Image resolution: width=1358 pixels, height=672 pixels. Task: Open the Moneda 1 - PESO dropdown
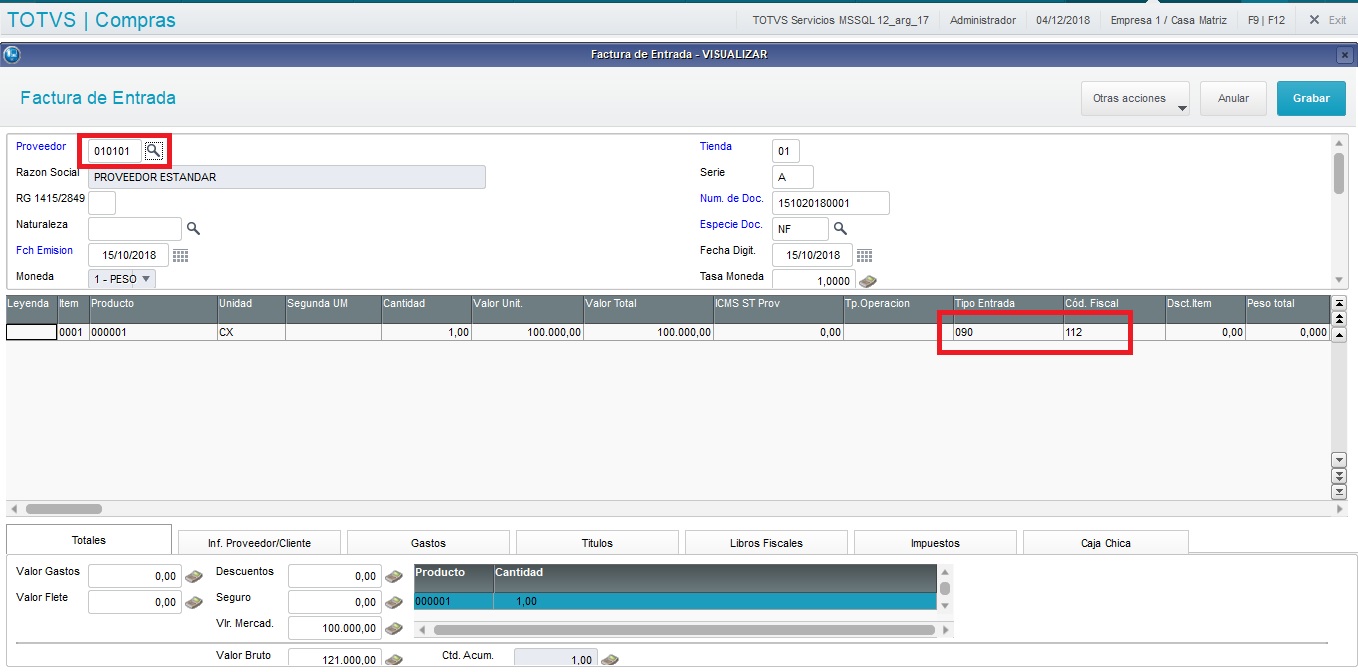(x=122, y=278)
